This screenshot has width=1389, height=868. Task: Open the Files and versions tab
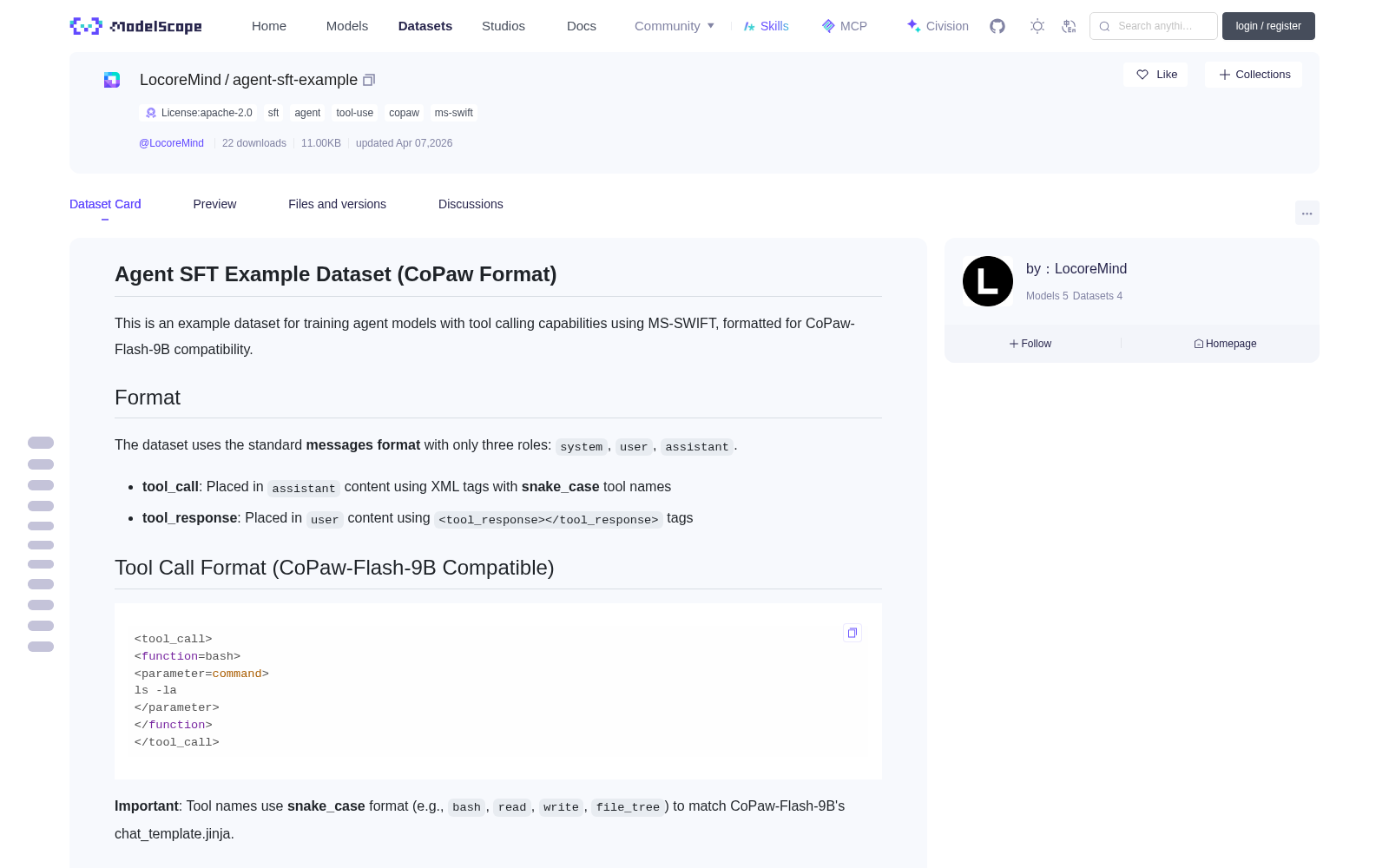[x=337, y=204]
